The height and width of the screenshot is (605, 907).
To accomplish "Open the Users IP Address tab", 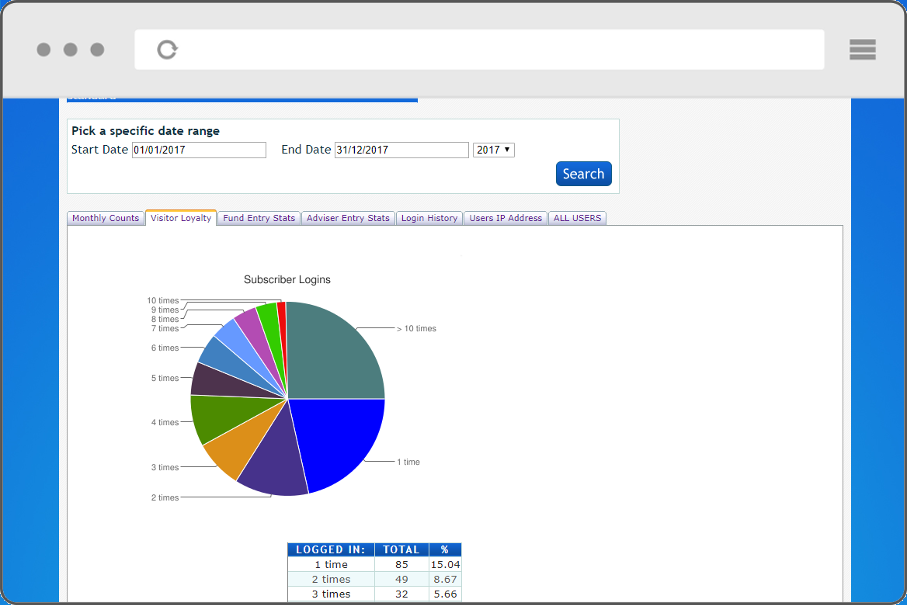I will click(x=506, y=218).
